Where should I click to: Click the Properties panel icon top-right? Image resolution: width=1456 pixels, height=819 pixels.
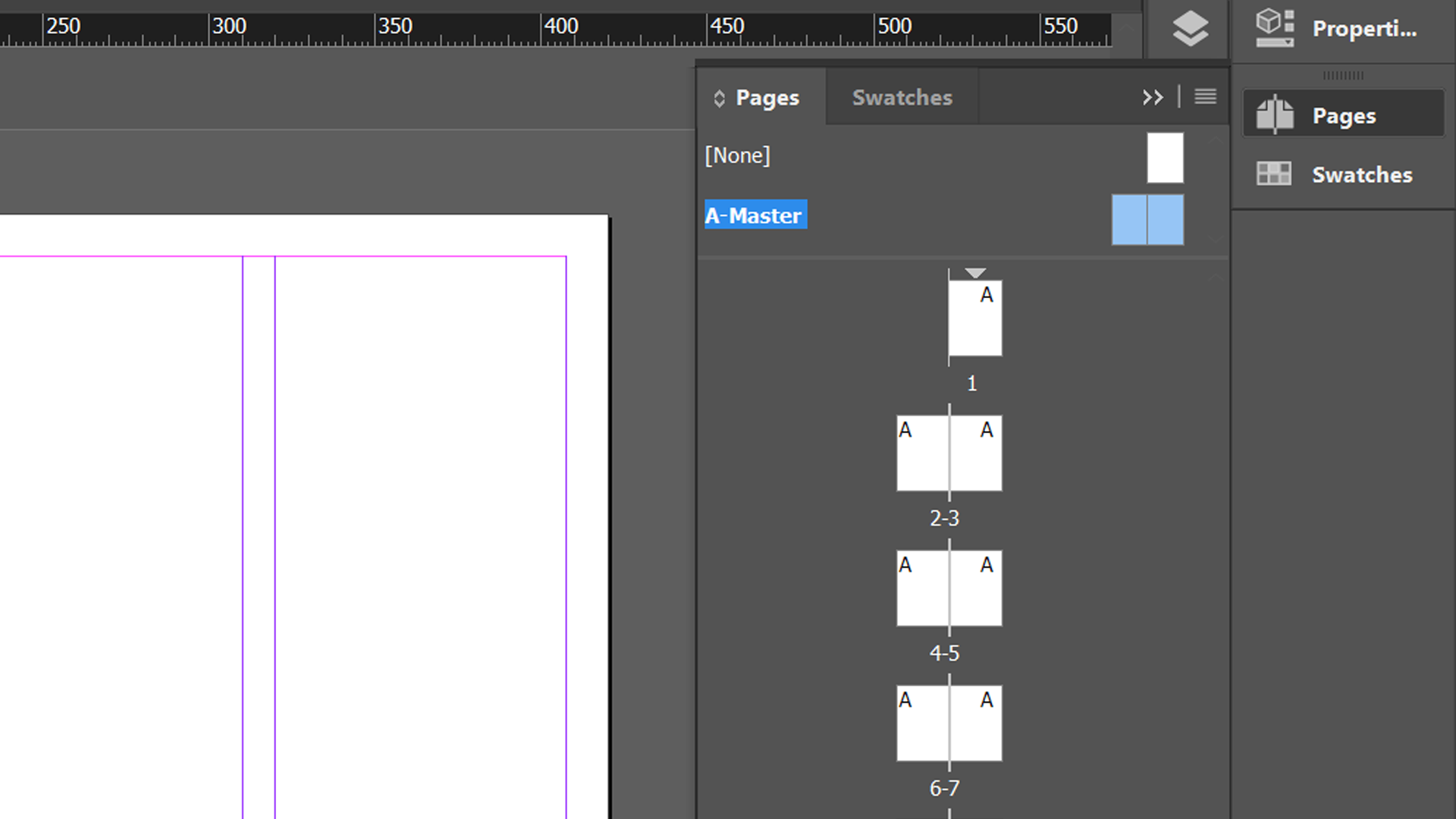1275,27
